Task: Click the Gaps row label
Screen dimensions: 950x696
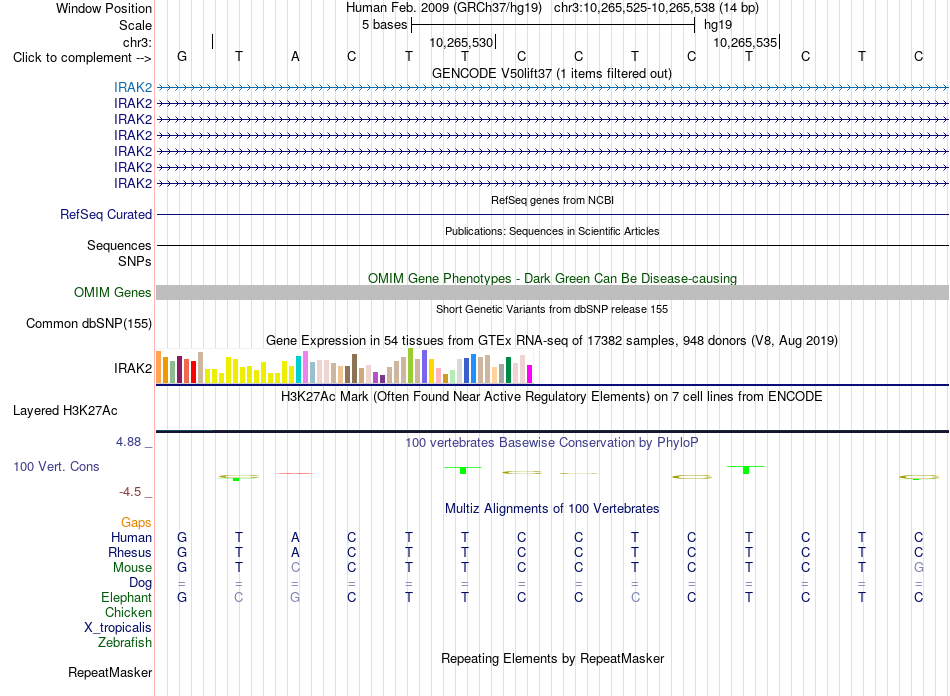Action: pos(136,522)
